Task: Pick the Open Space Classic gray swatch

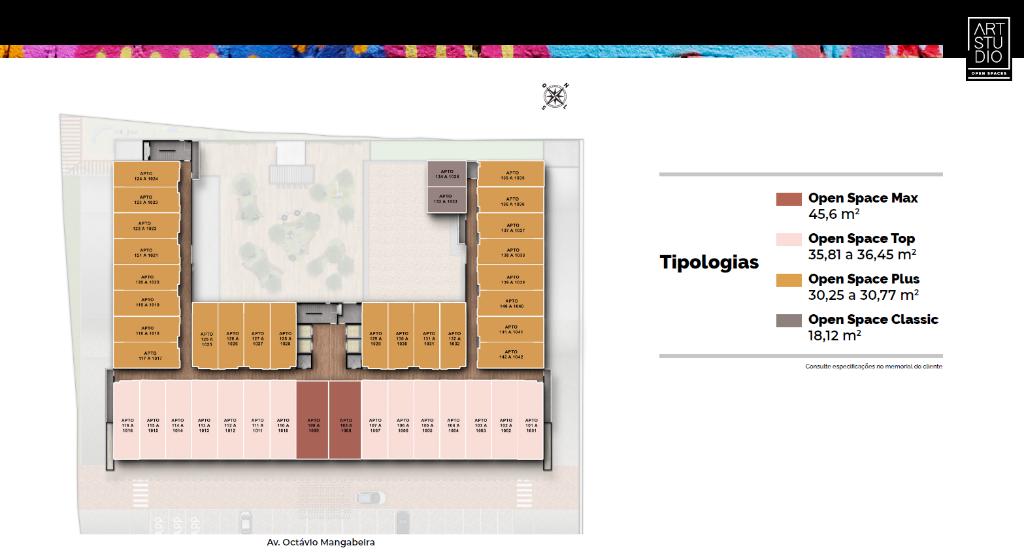Action: point(788,320)
